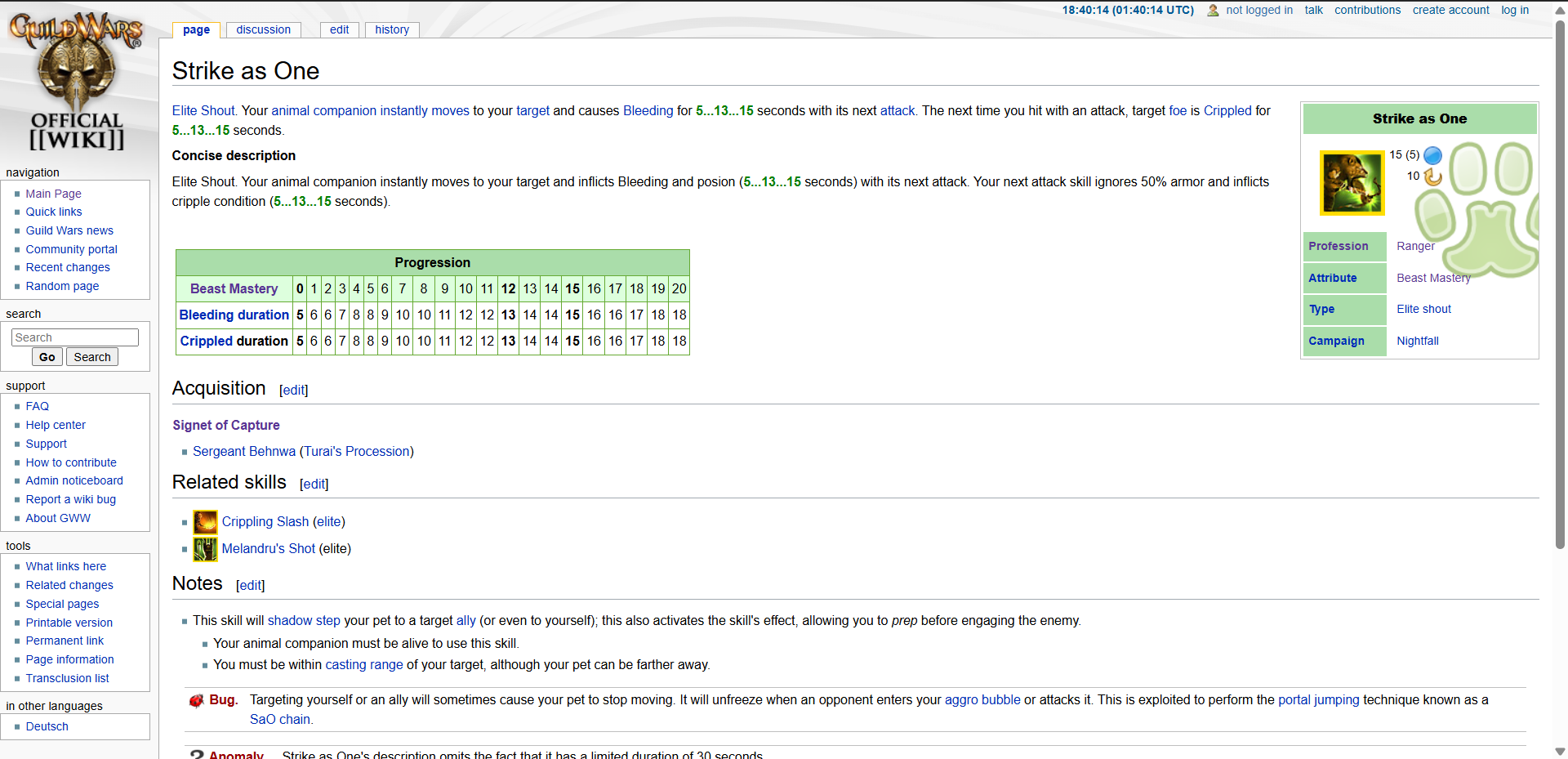
Task: Click the recharge time icon next to 10
Action: [x=1433, y=176]
